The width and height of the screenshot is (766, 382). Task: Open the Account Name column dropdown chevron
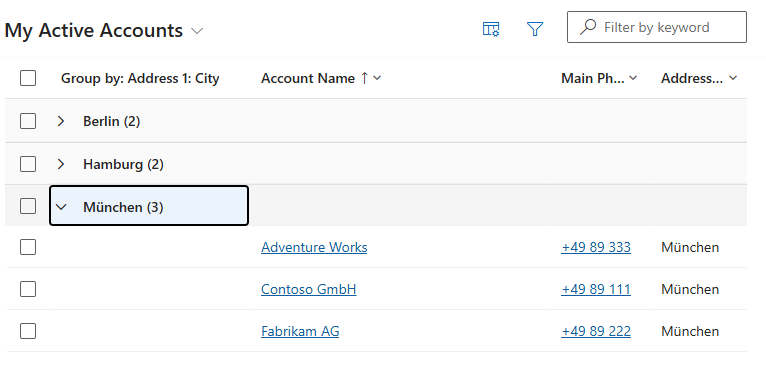click(377, 78)
